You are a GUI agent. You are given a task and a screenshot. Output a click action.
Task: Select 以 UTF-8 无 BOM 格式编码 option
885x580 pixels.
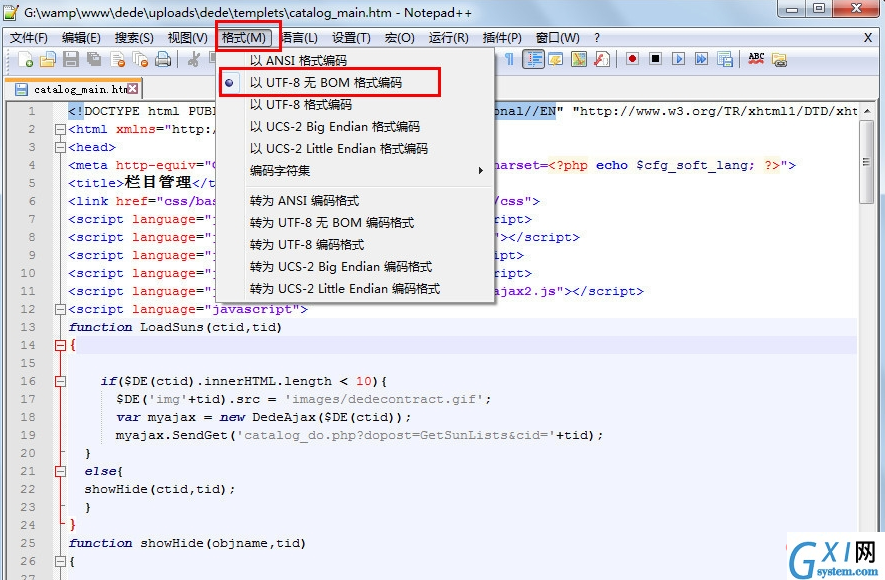(x=354, y=82)
